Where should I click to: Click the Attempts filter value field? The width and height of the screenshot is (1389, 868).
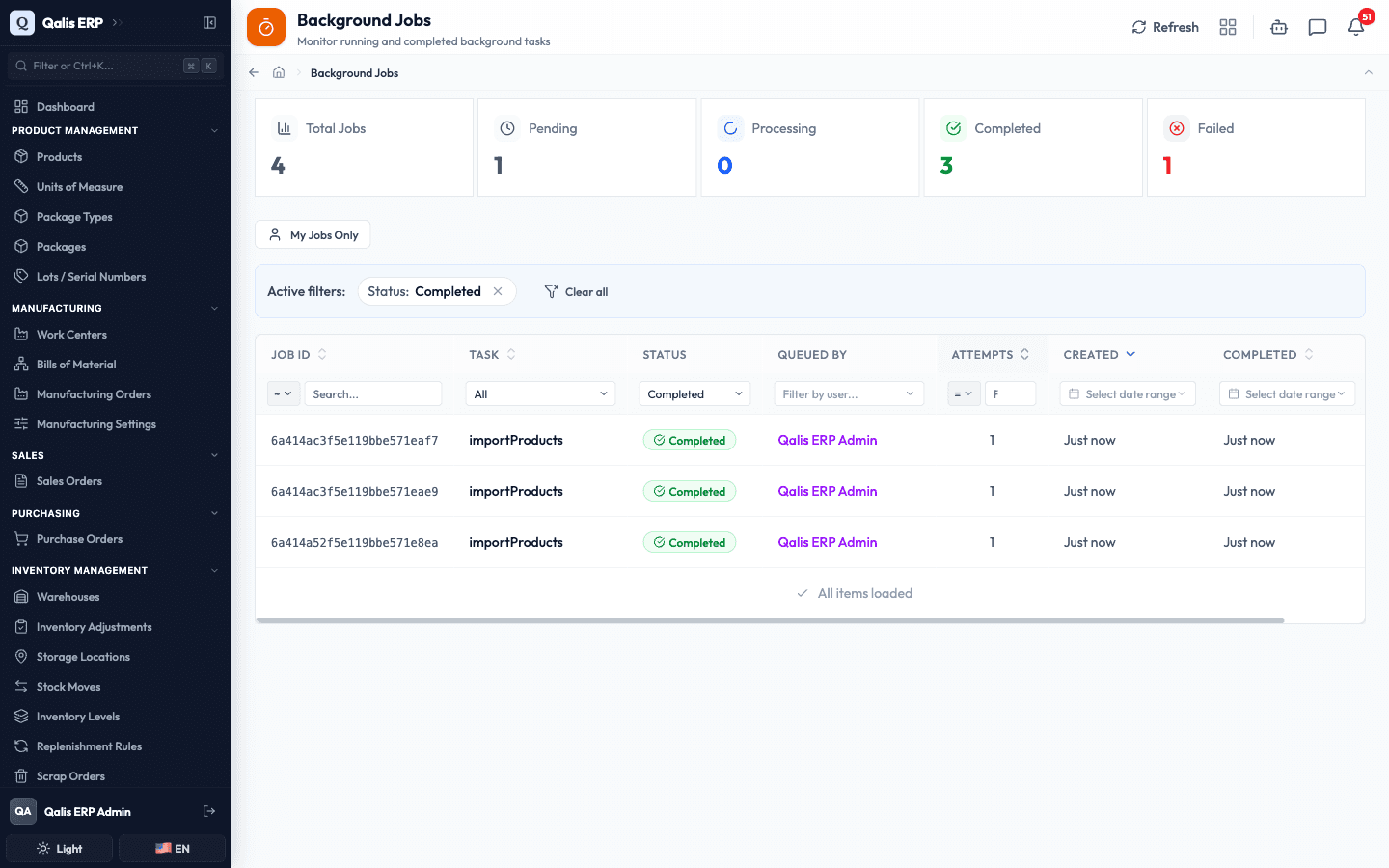[x=1010, y=393]
